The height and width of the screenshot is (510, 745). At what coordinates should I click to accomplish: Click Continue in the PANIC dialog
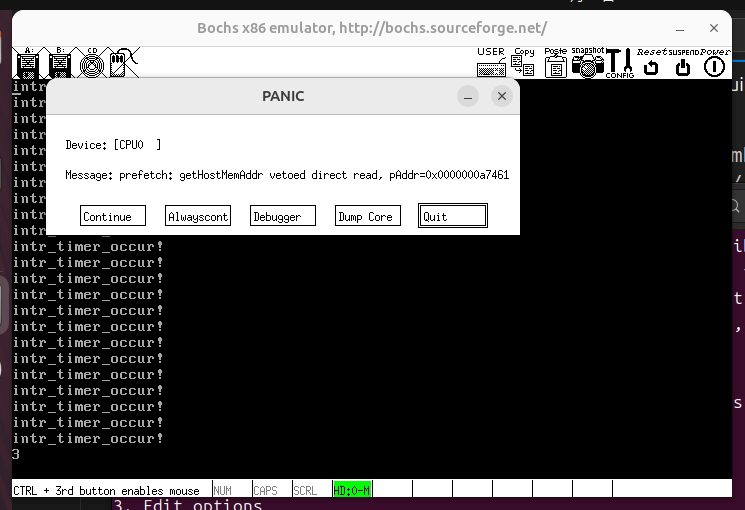click(113, 216)
